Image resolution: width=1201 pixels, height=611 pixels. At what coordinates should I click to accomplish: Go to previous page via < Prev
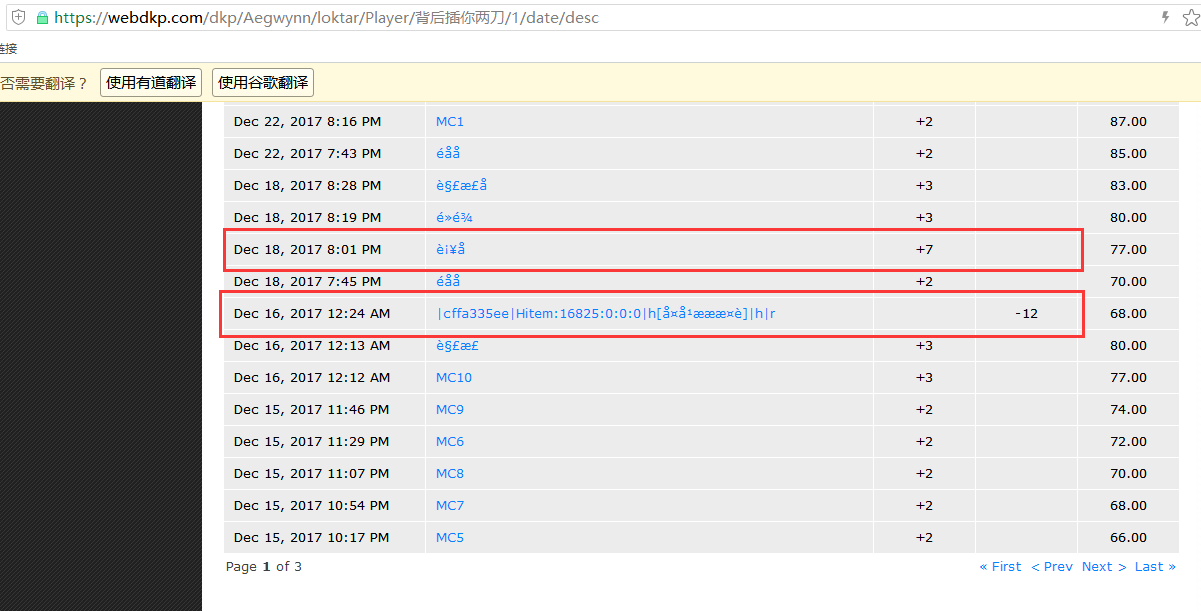1052,567
